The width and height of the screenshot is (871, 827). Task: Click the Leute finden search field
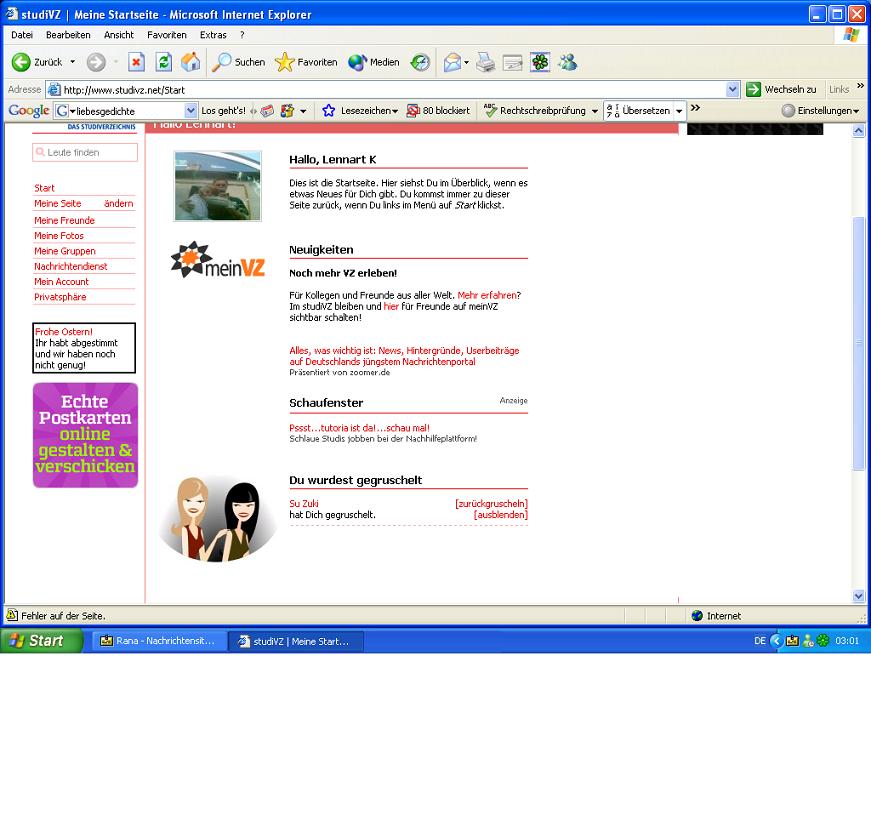pos(85,152)
